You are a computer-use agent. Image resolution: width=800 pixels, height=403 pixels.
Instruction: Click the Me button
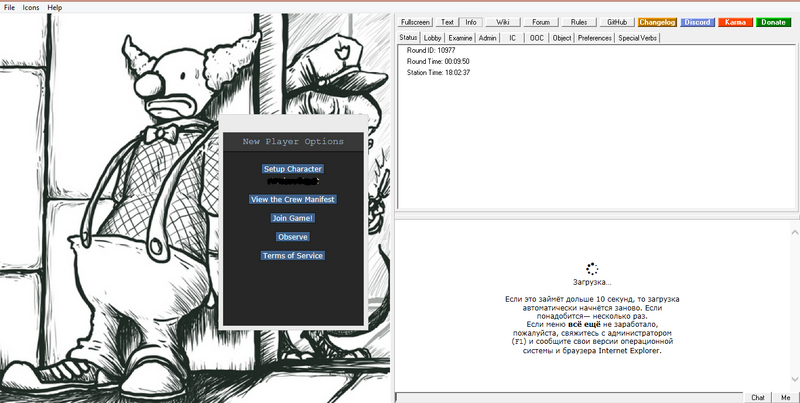point(785,397)
